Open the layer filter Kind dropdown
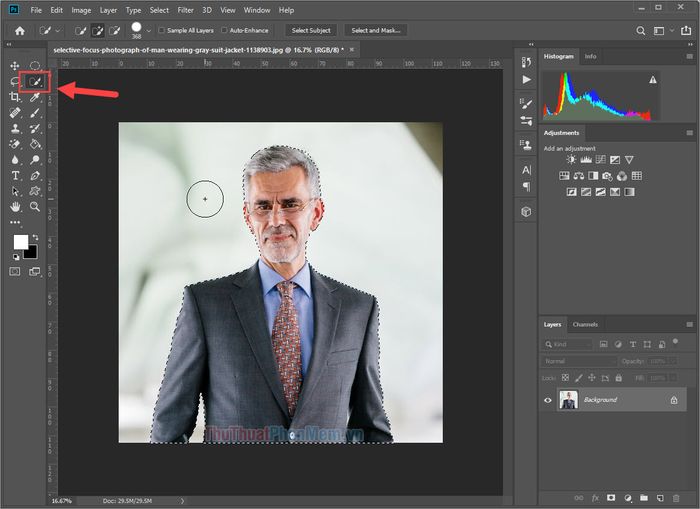The width and height of the screenshot is (700, 509). 568,344
